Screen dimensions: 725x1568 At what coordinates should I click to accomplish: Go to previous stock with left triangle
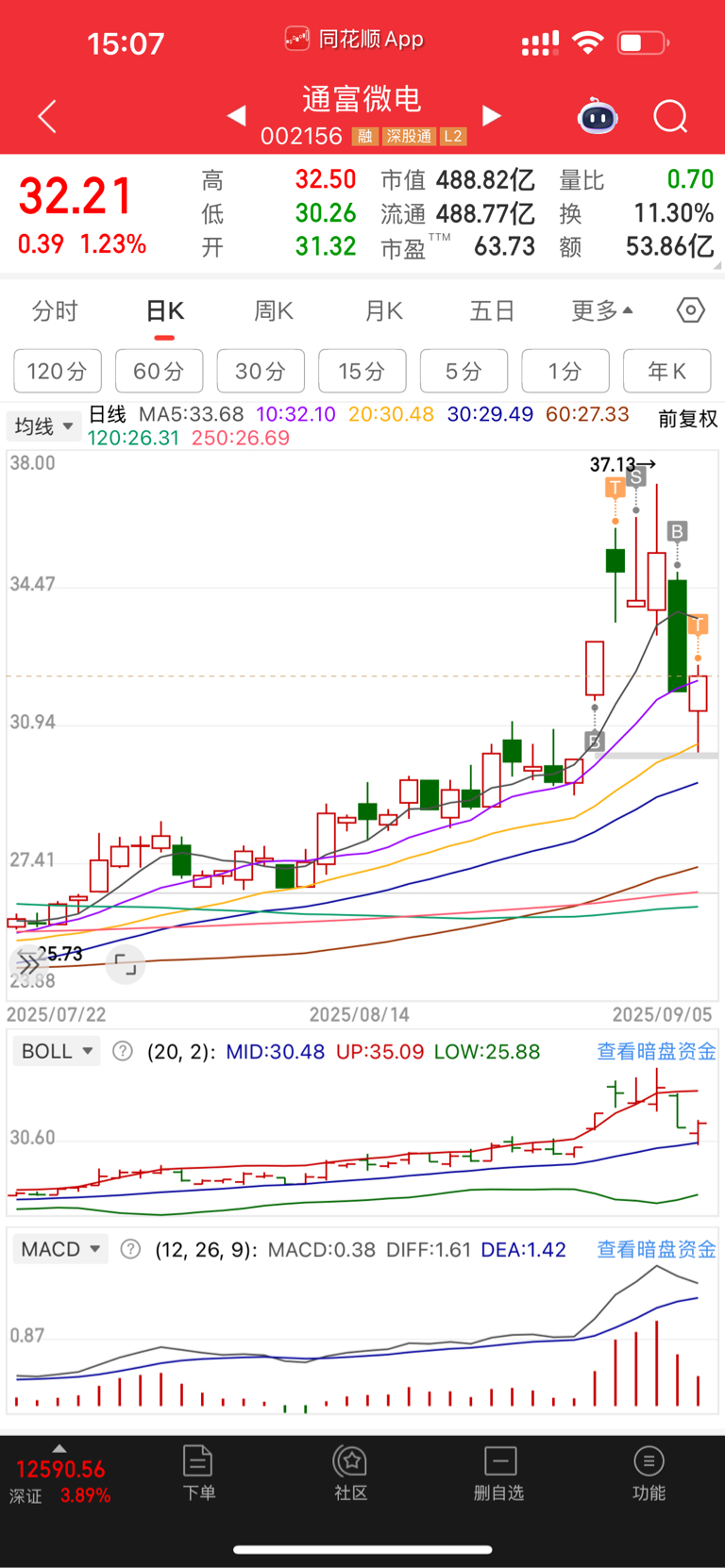(x=236, y=115)
